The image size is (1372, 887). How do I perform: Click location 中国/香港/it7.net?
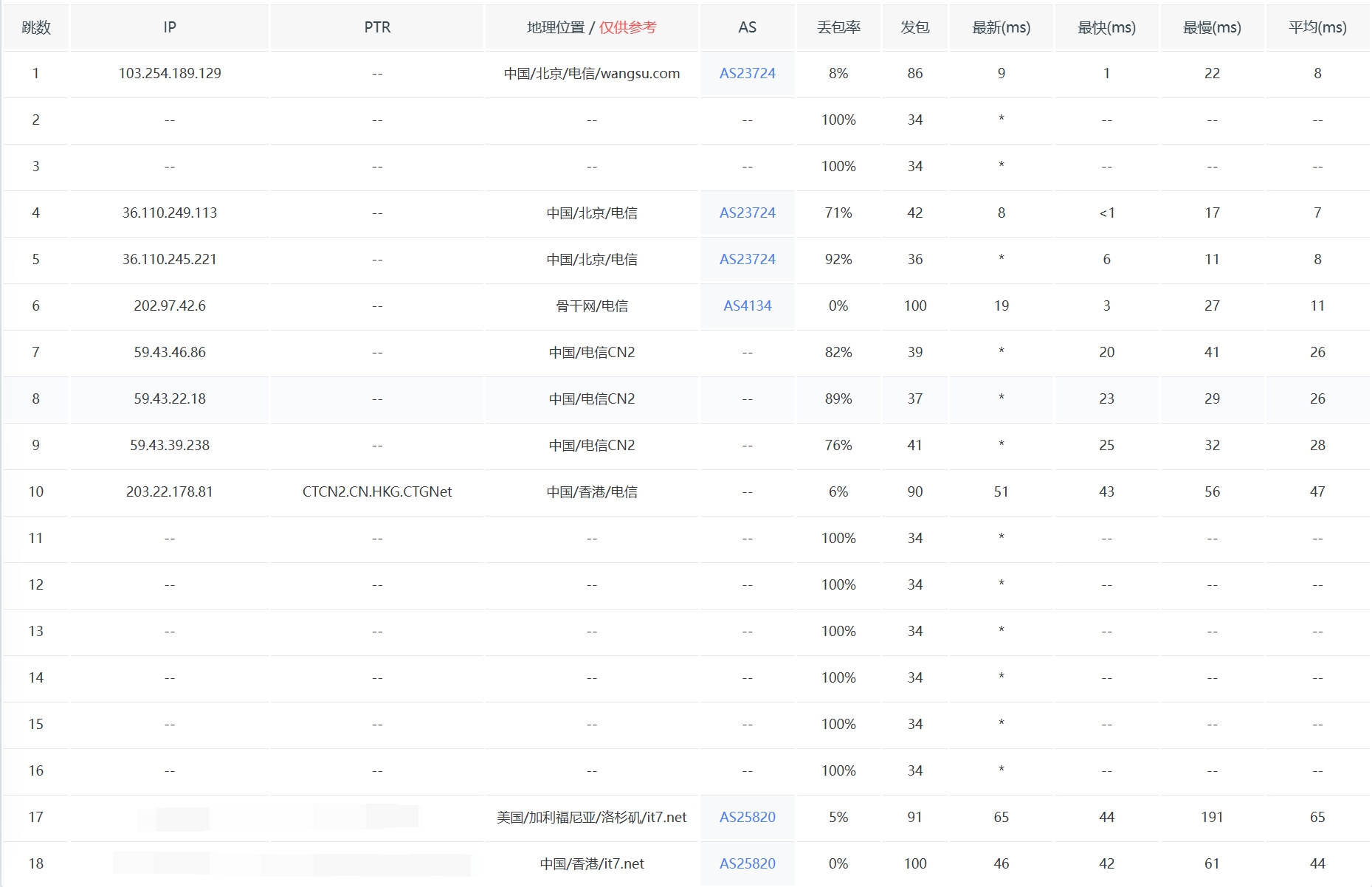click(592, 863)
